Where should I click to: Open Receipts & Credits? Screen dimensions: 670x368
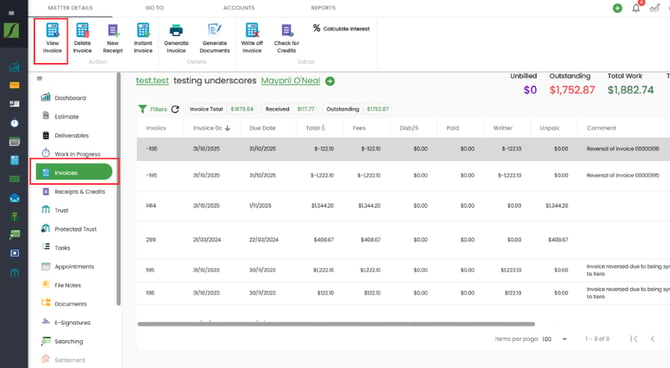pyautogui.click(x=73, y=191)
